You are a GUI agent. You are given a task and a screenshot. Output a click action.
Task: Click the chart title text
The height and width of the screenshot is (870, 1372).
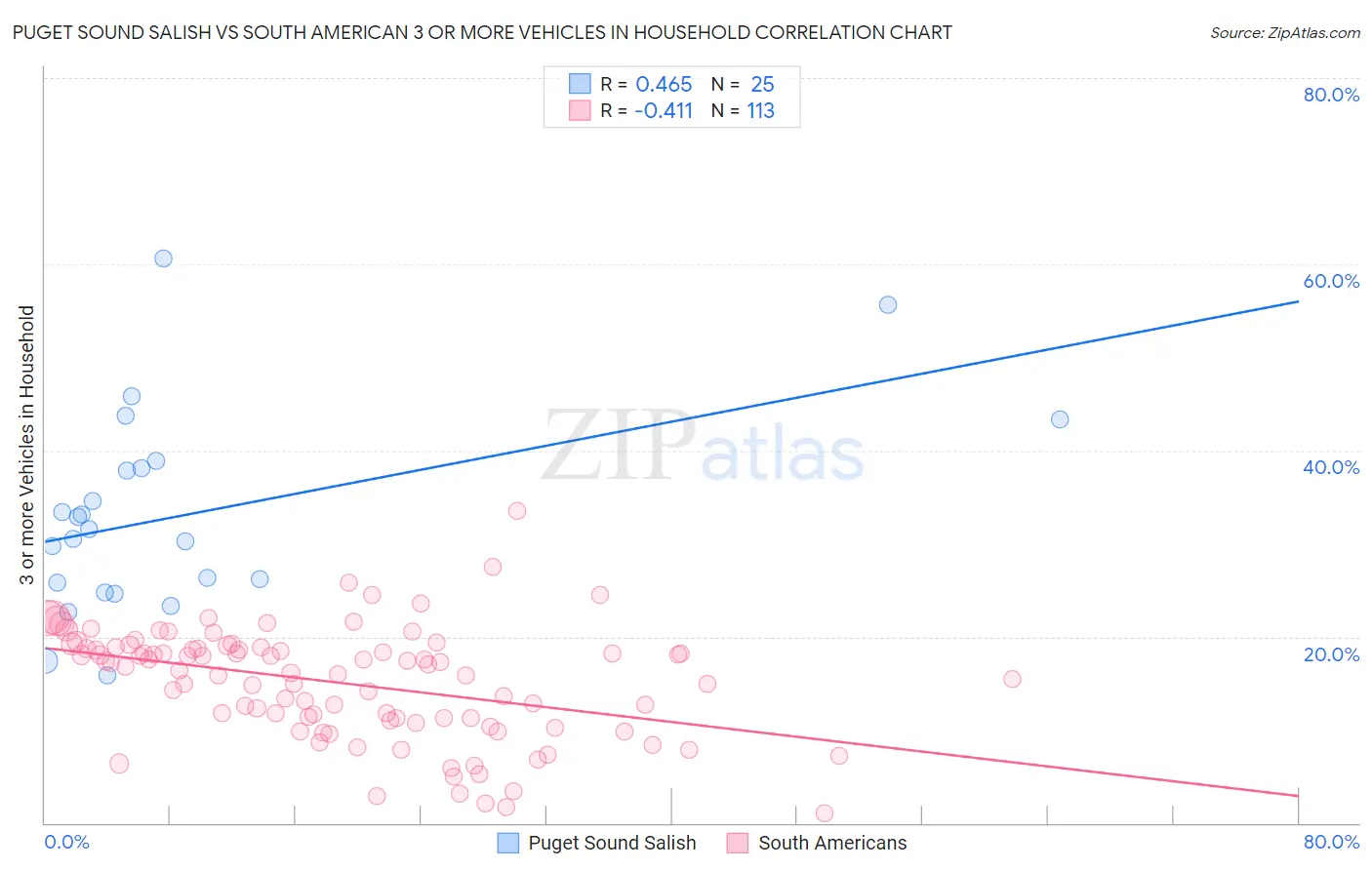482,32
